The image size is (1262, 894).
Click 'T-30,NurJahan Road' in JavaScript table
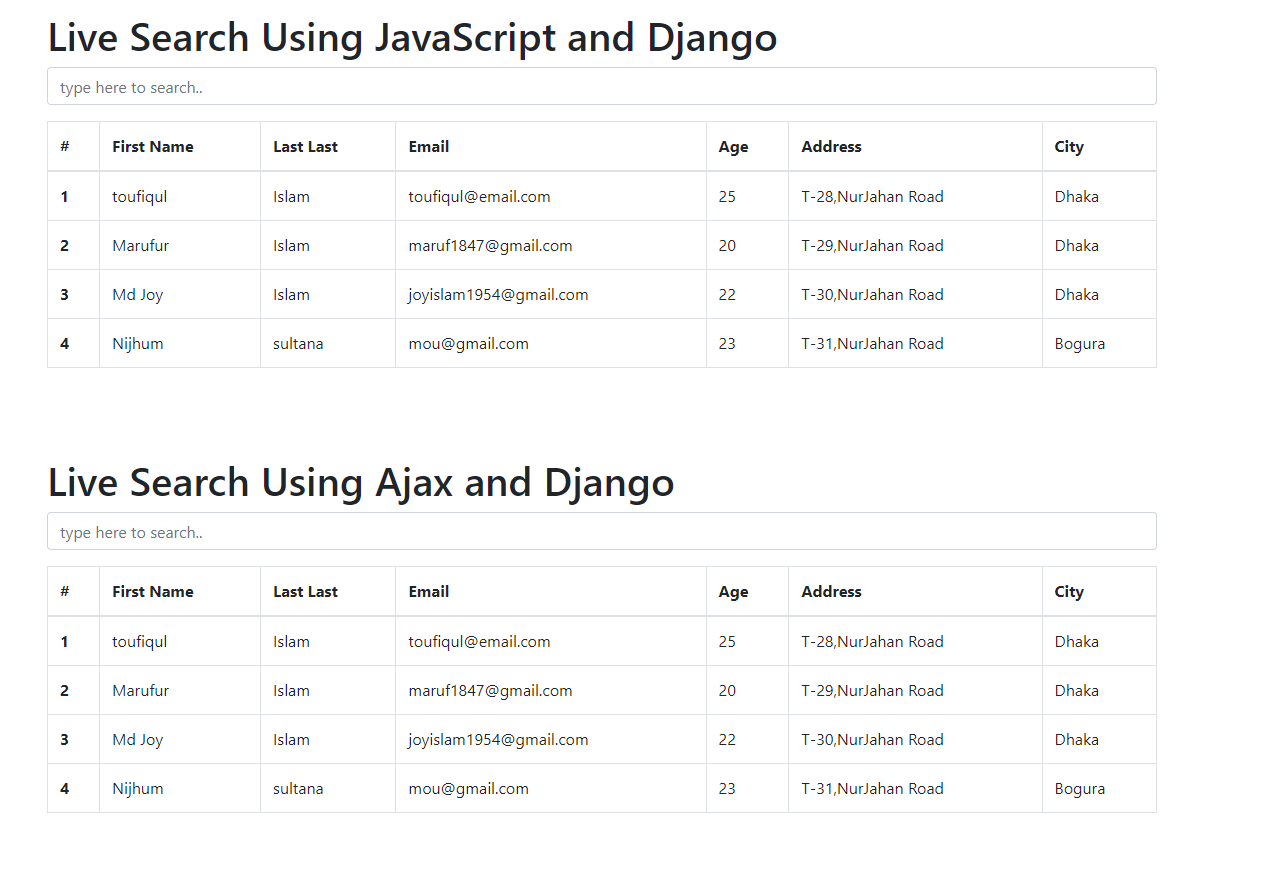(x=872, y=294)
